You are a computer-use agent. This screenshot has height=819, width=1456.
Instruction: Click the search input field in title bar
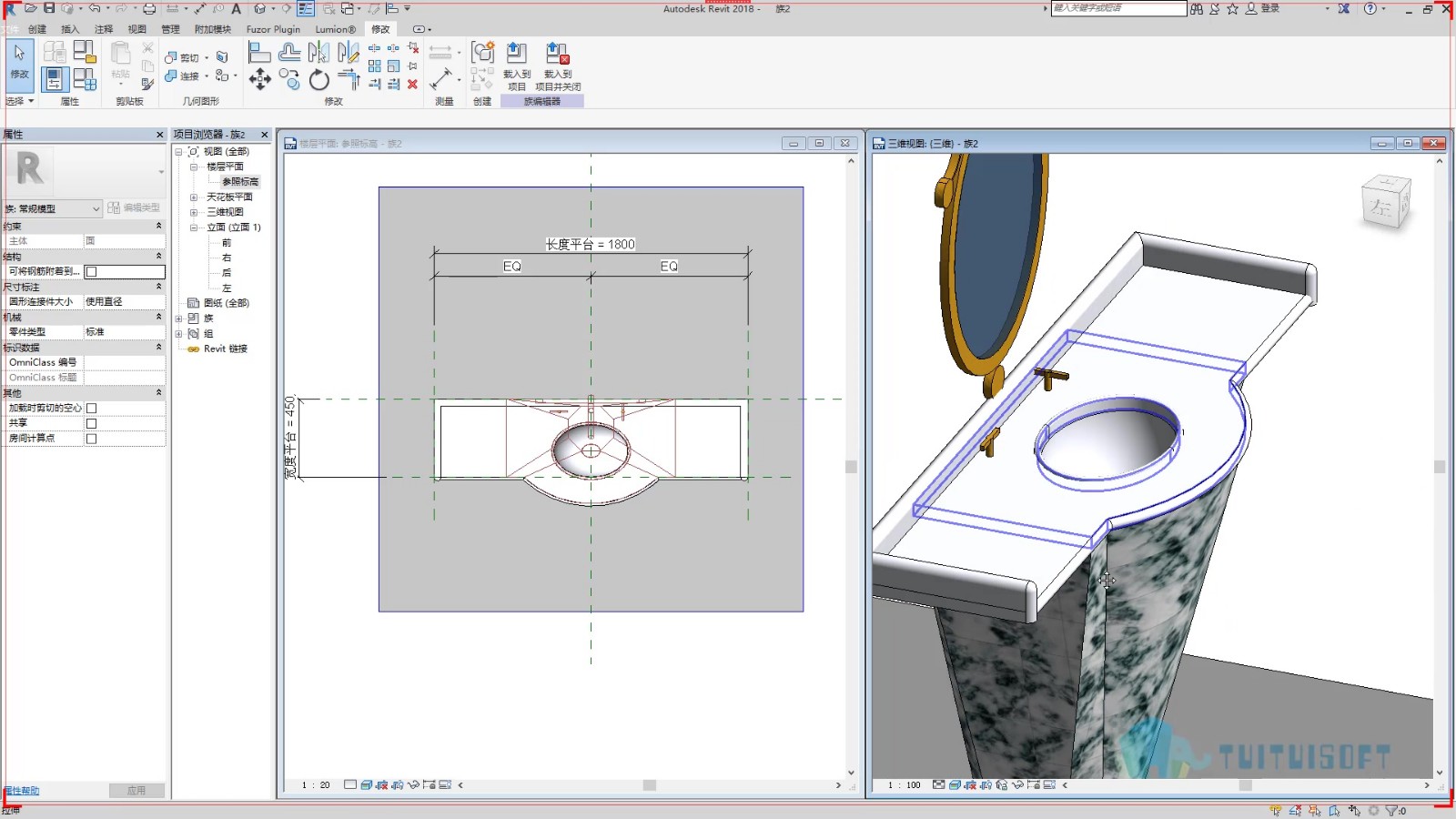click(x=1118, y=8)
